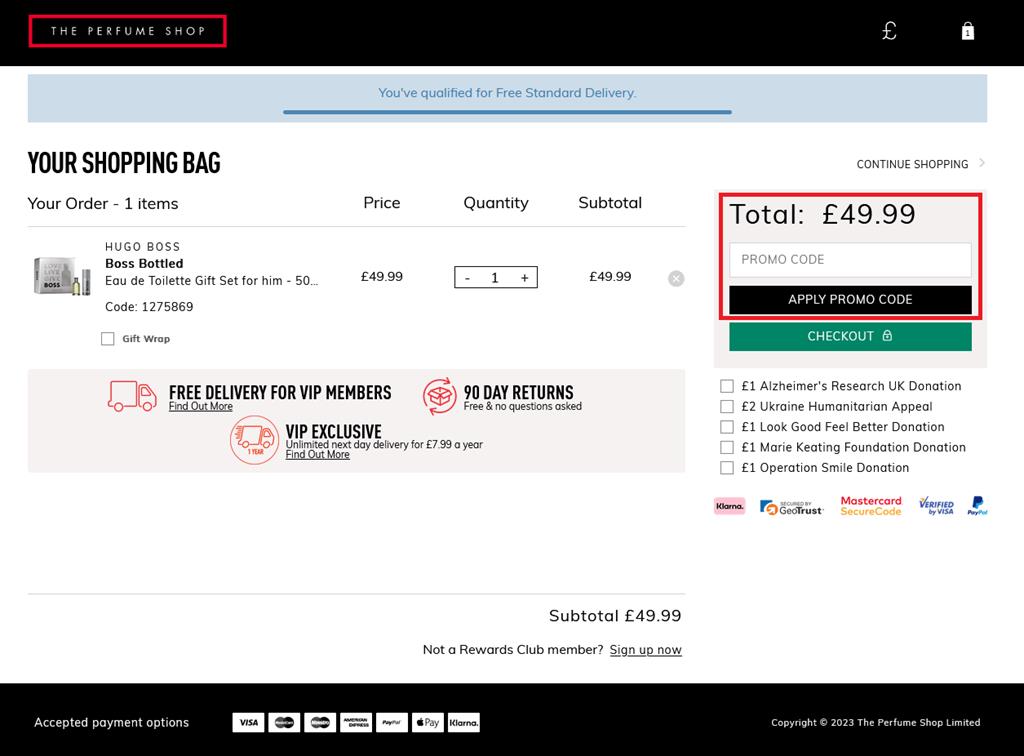Click the free delivery progress bar

tap(507, 112)
